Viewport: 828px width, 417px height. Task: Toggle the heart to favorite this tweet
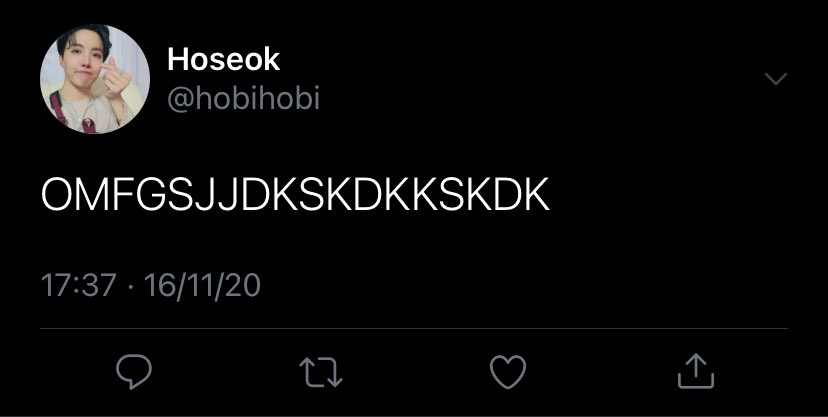click(x=508, y=372)
